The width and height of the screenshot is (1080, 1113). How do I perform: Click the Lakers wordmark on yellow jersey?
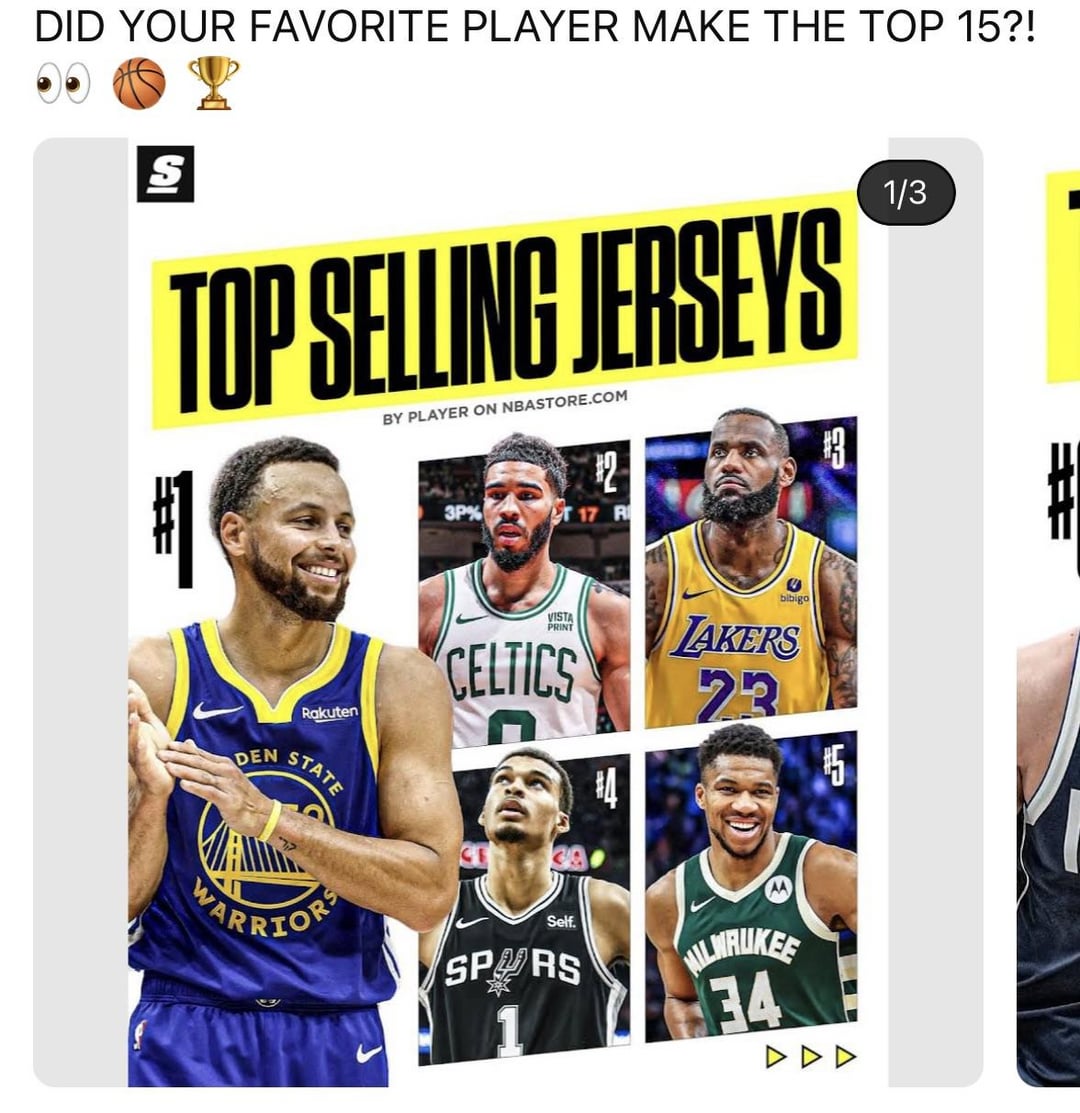pyautogui.click(x=736, y=638)
